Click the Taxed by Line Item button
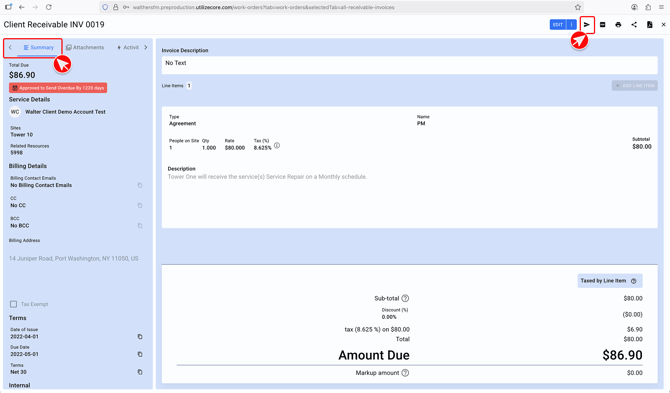 [x=610, y=281]
